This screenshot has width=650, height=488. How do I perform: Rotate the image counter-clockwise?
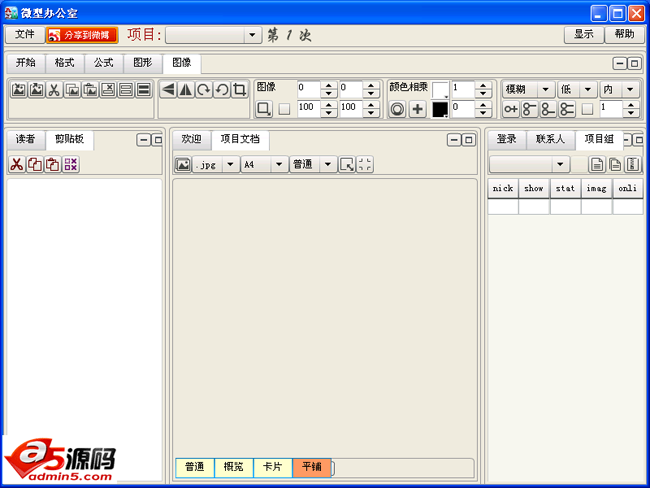point(222,90)
